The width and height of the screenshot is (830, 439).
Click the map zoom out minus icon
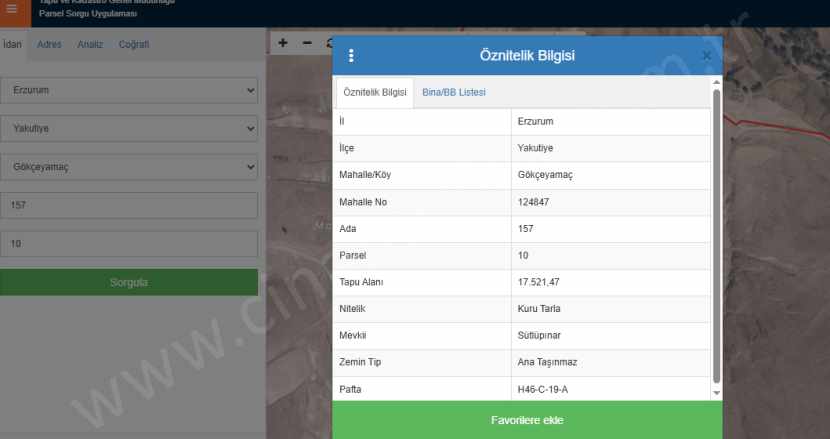point(306,43)
